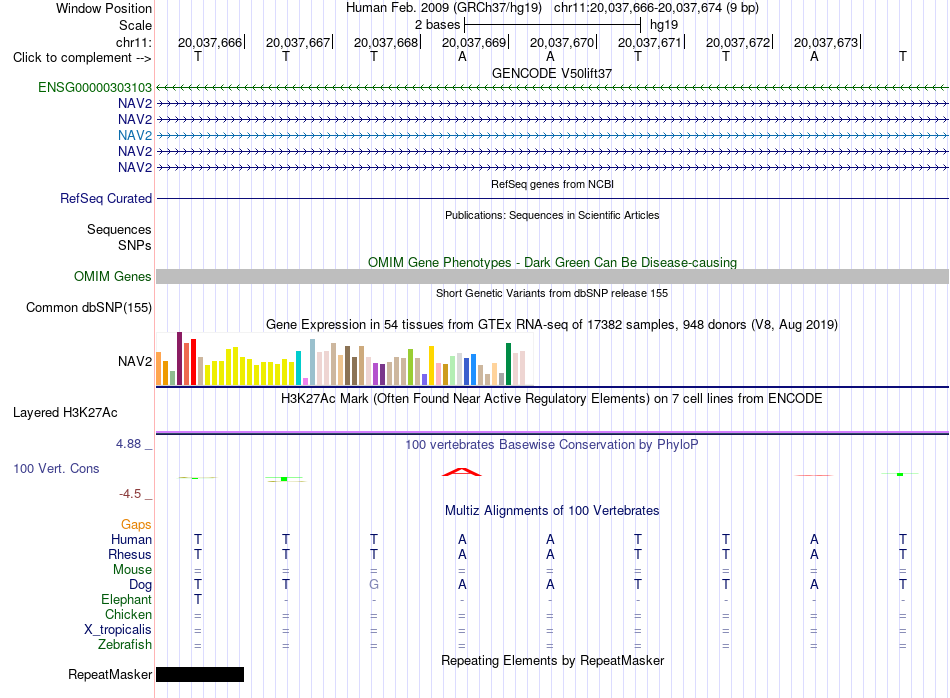Viewport: 950px width, 698px height.
Task: Click the OMIM Gene Phenotypes title text
Action: point(552,262)
